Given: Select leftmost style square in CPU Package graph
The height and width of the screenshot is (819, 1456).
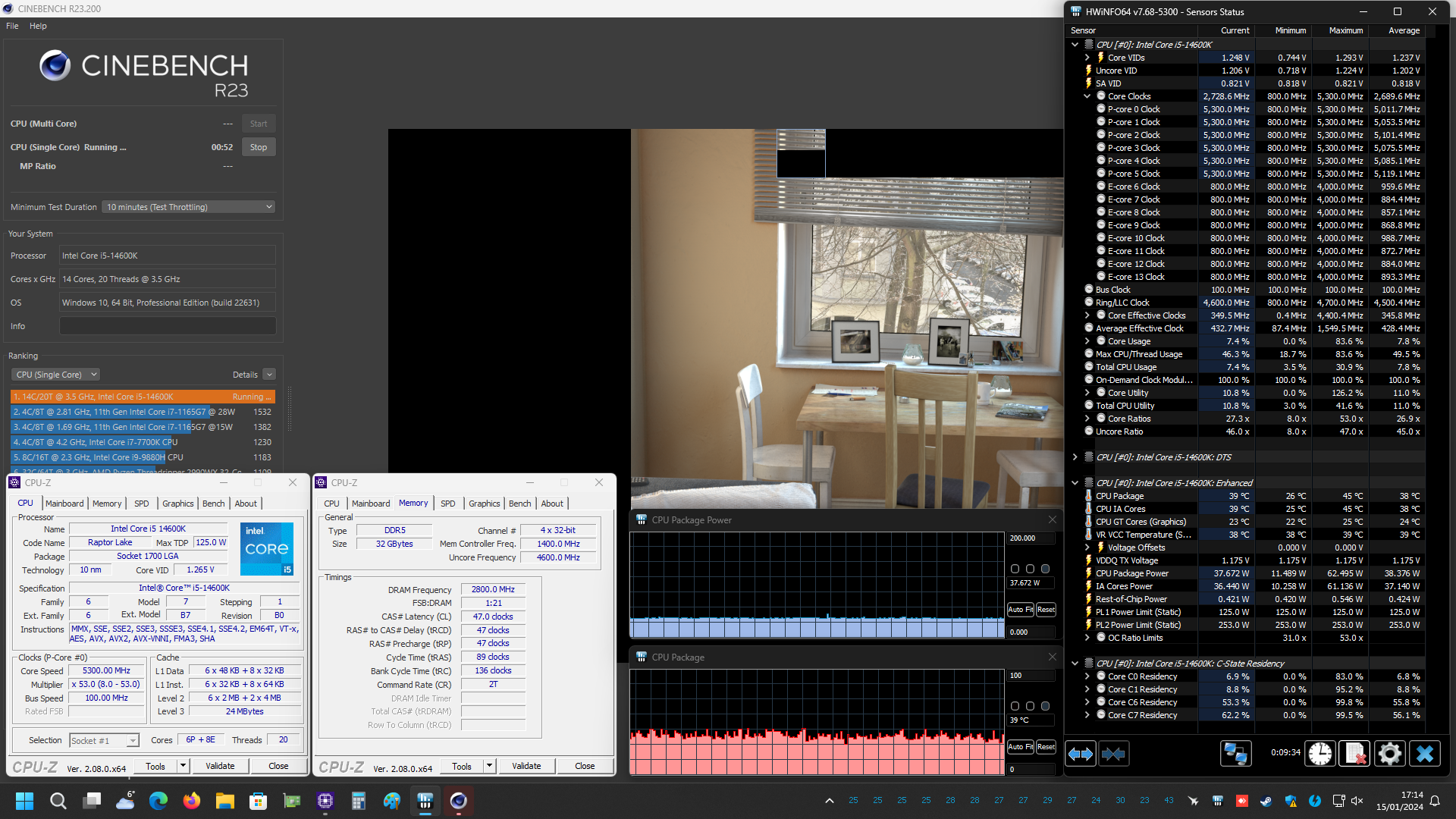Looking at the screenshot, I should click(x=1015, y=706).
